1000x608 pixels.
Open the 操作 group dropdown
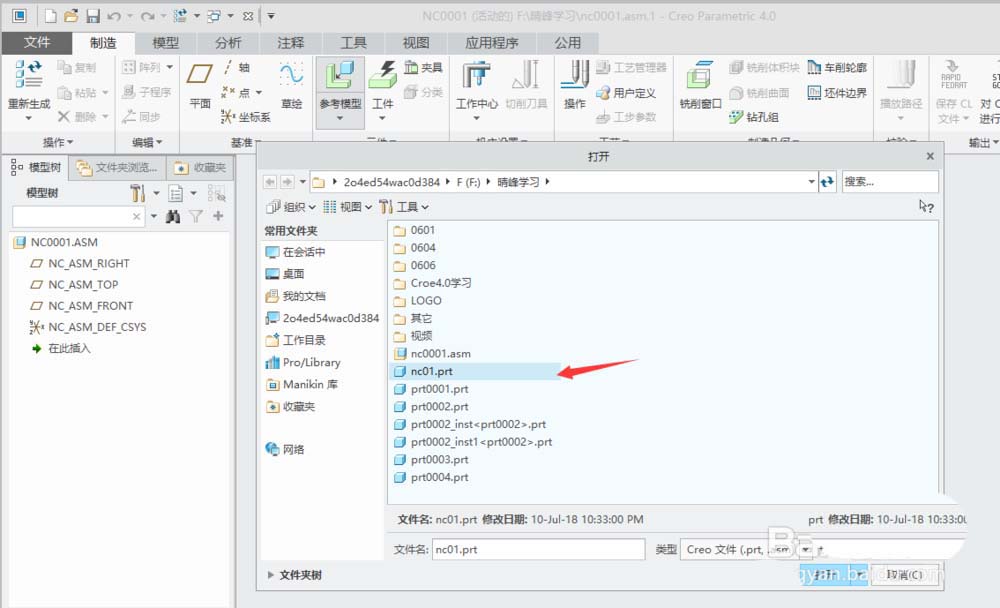click(58, 142)
